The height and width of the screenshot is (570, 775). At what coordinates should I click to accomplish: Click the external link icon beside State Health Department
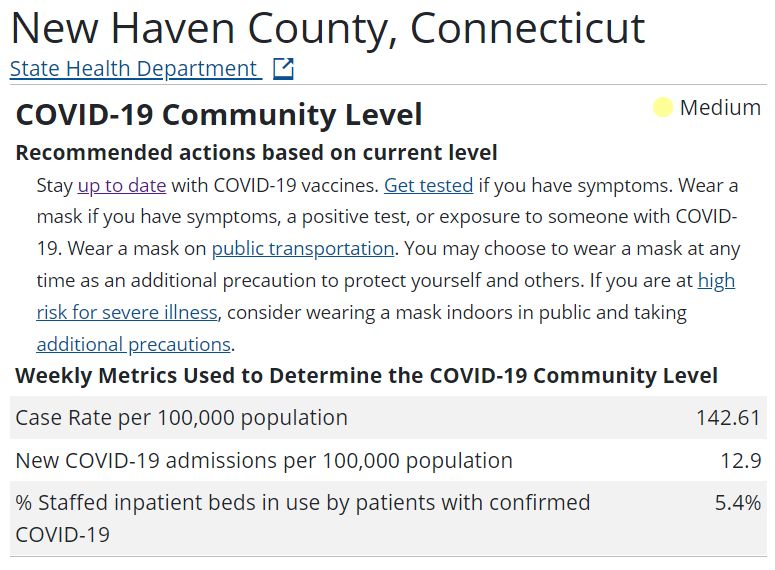point(284,69)
